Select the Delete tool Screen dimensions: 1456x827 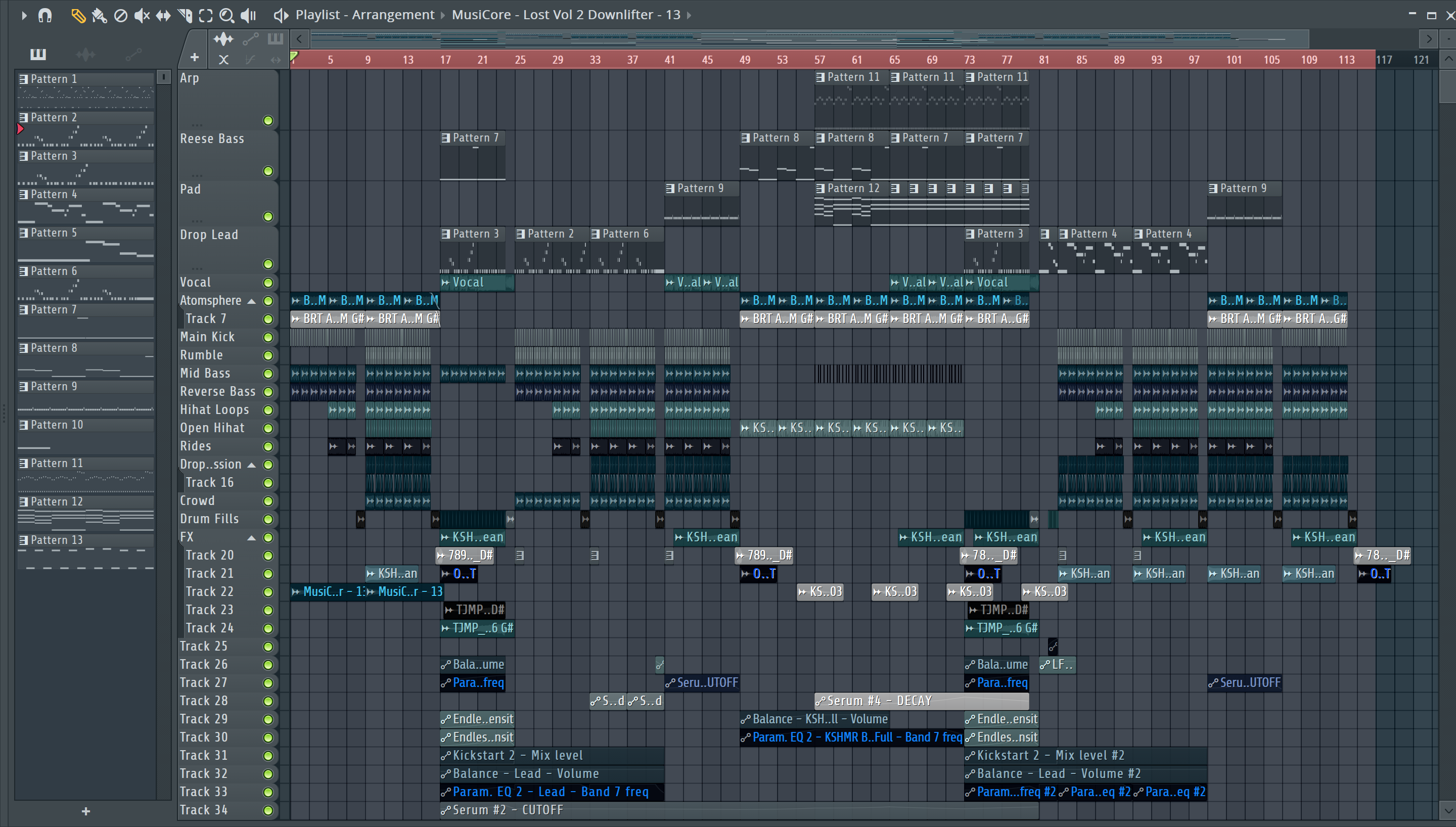(x=120, y=15)
